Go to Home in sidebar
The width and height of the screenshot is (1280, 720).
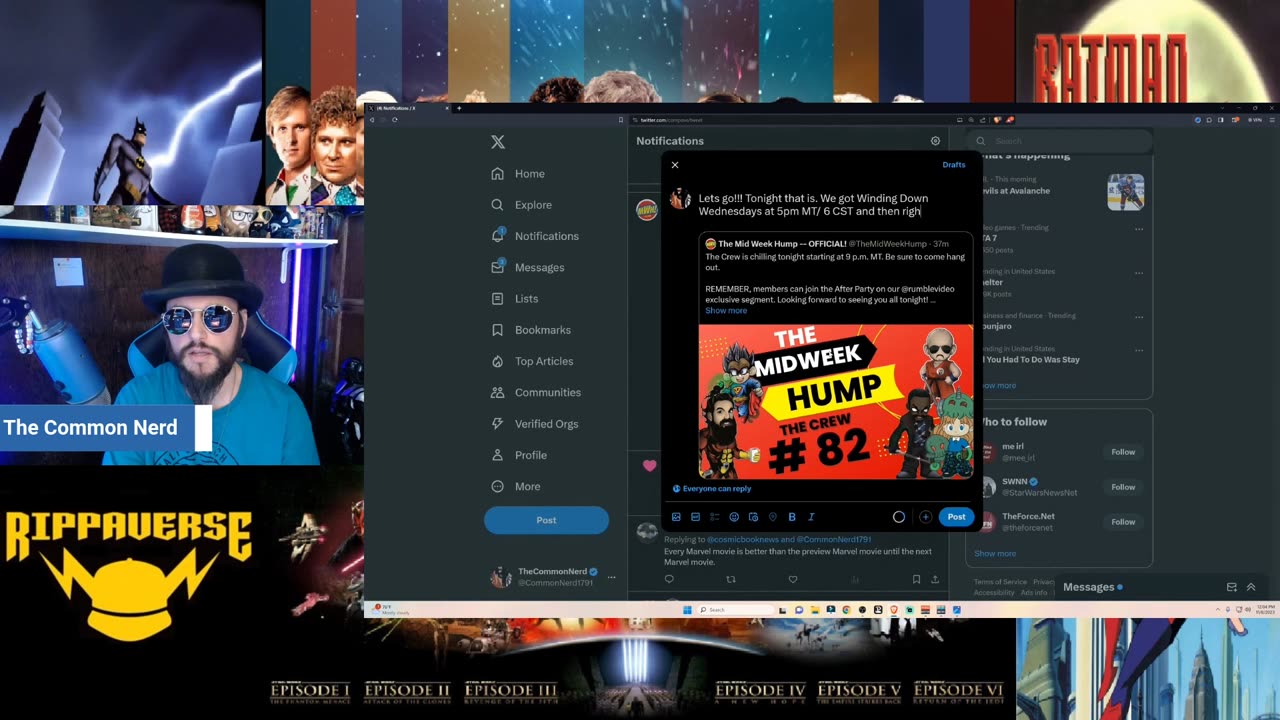tap(518, 174)
